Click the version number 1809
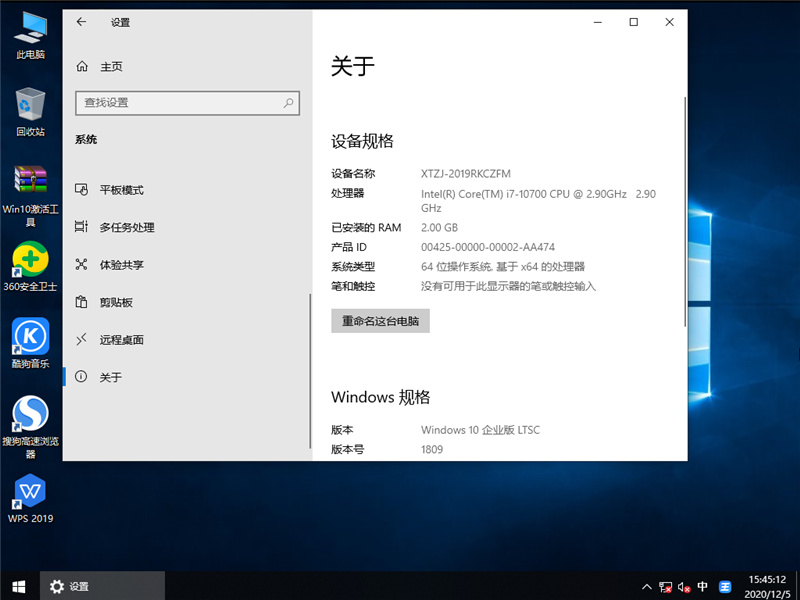800x600 pixels. (x=432, y=449)
